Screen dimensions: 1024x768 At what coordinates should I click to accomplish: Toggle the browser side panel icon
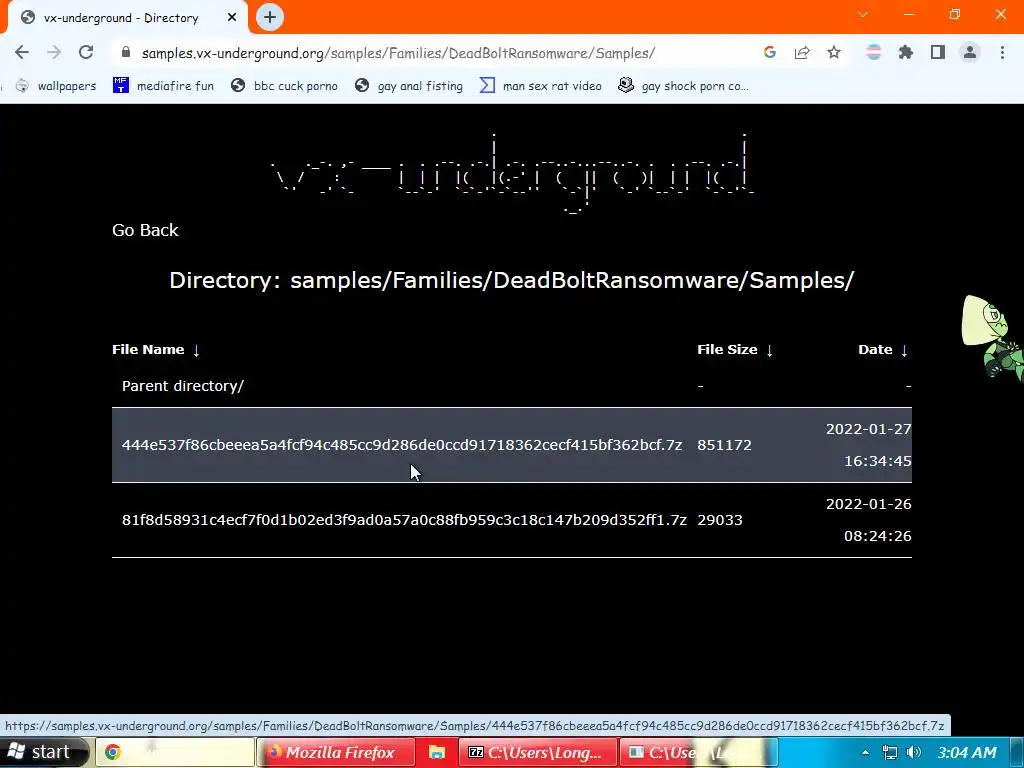938,52
